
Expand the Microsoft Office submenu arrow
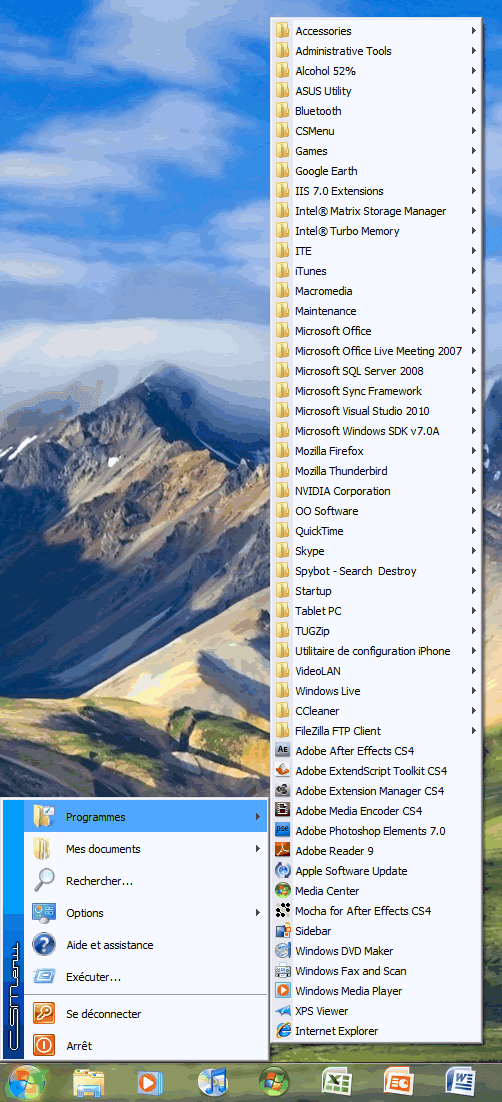point(475,331)
